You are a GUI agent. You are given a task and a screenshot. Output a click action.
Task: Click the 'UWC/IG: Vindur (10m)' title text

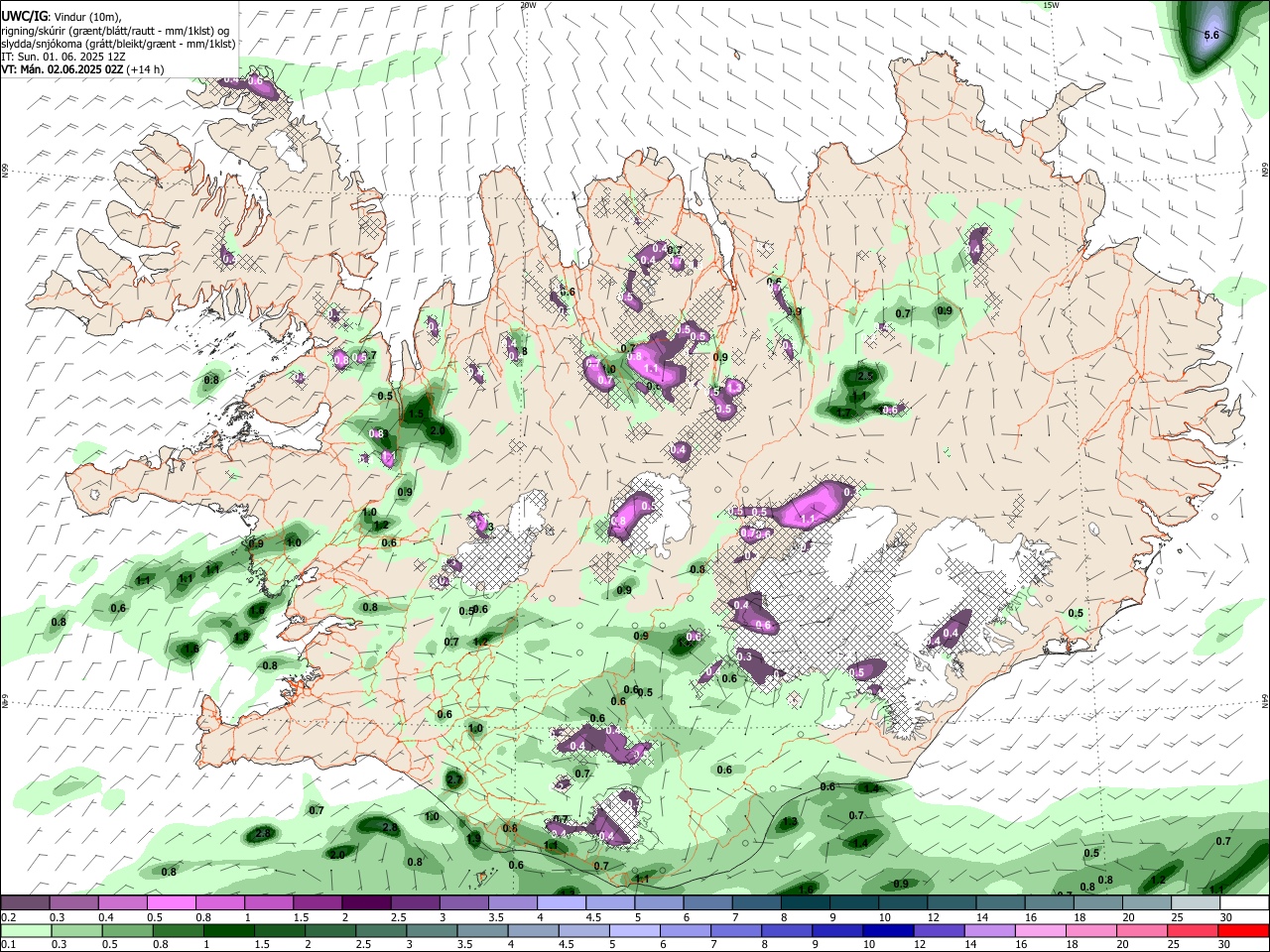tap(62, 16)
